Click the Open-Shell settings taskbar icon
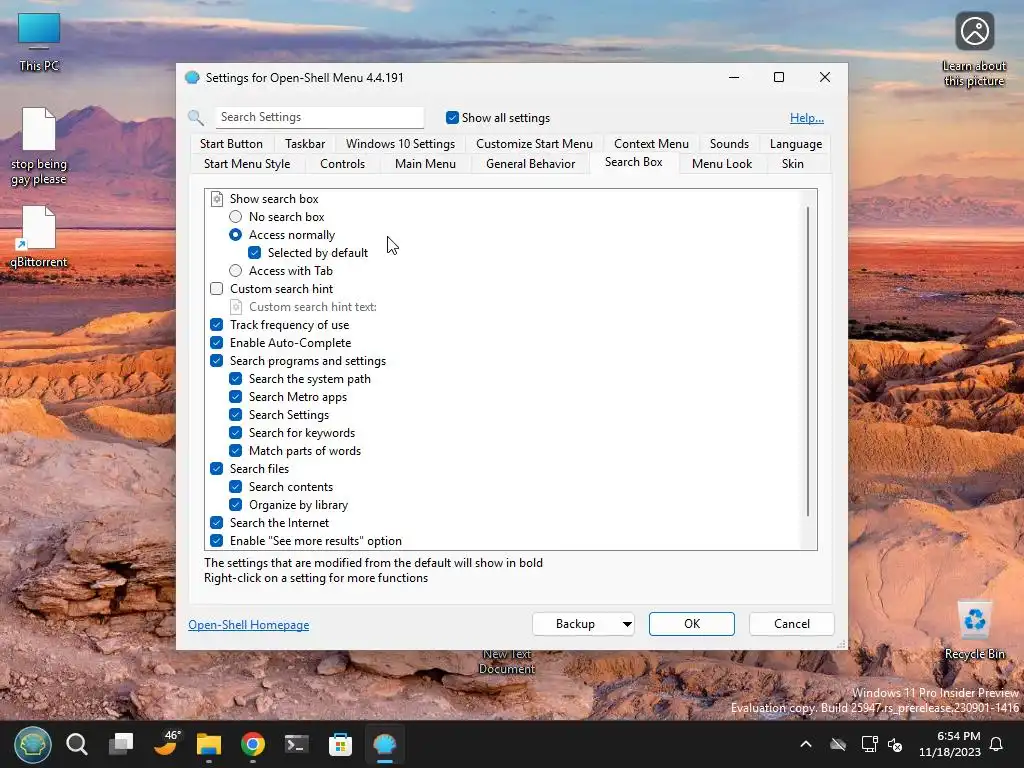The height and width of the screenshot is (768, 1024). coord(385,744)
